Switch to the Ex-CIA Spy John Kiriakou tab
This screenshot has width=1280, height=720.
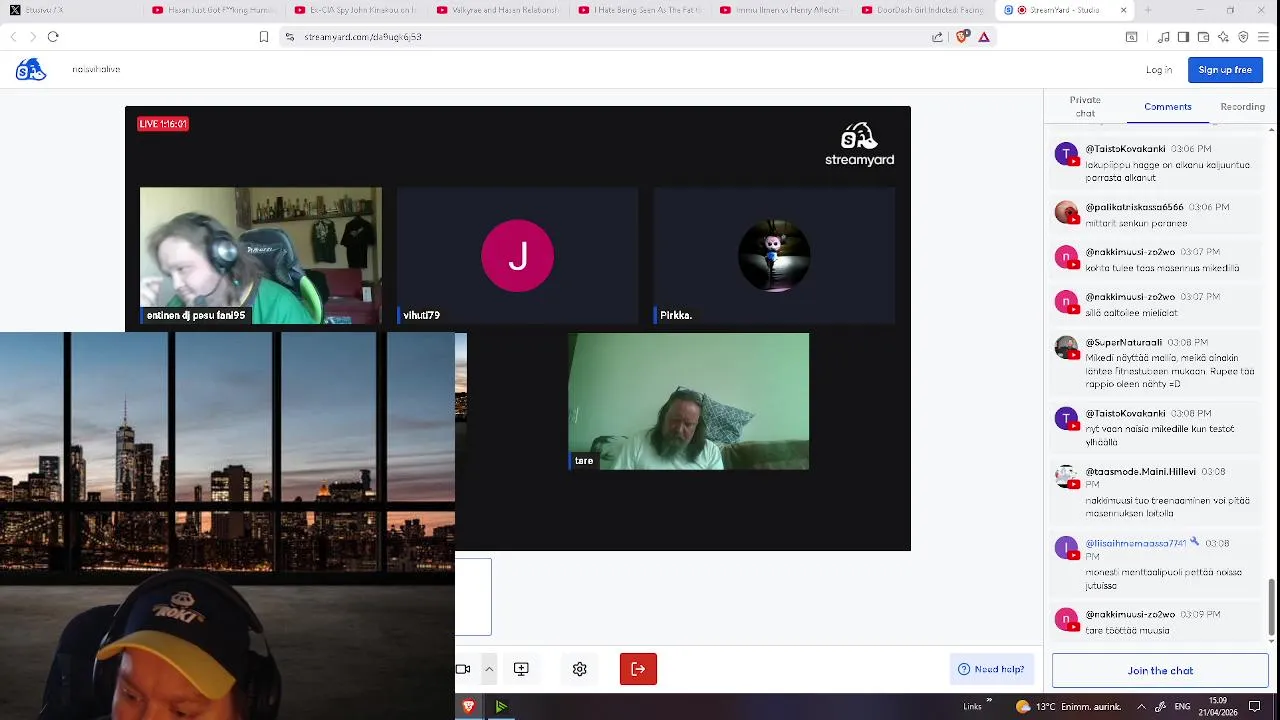pyautogui.click(x=357, y=10)
